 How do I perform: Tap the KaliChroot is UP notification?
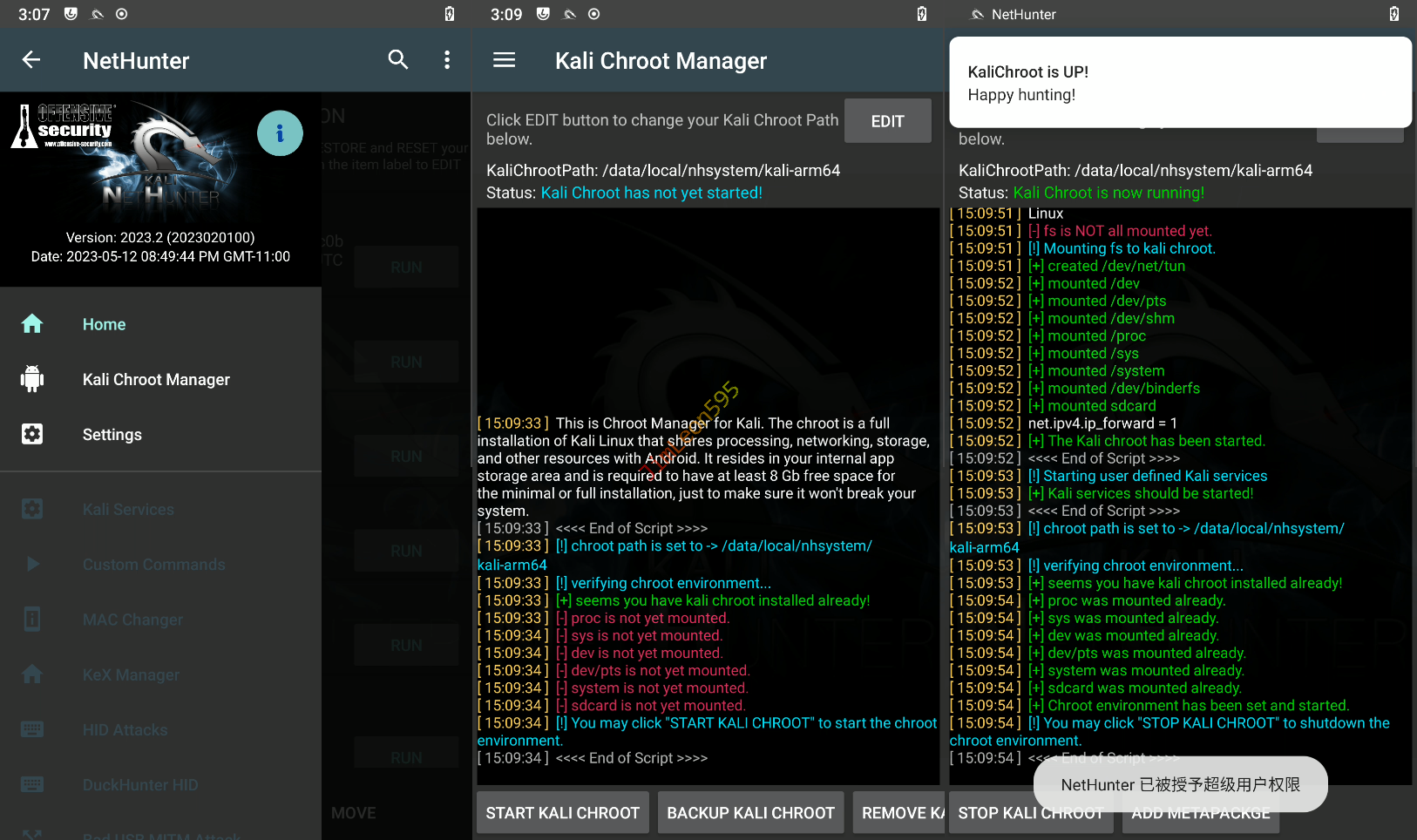tap(1179, 83)
